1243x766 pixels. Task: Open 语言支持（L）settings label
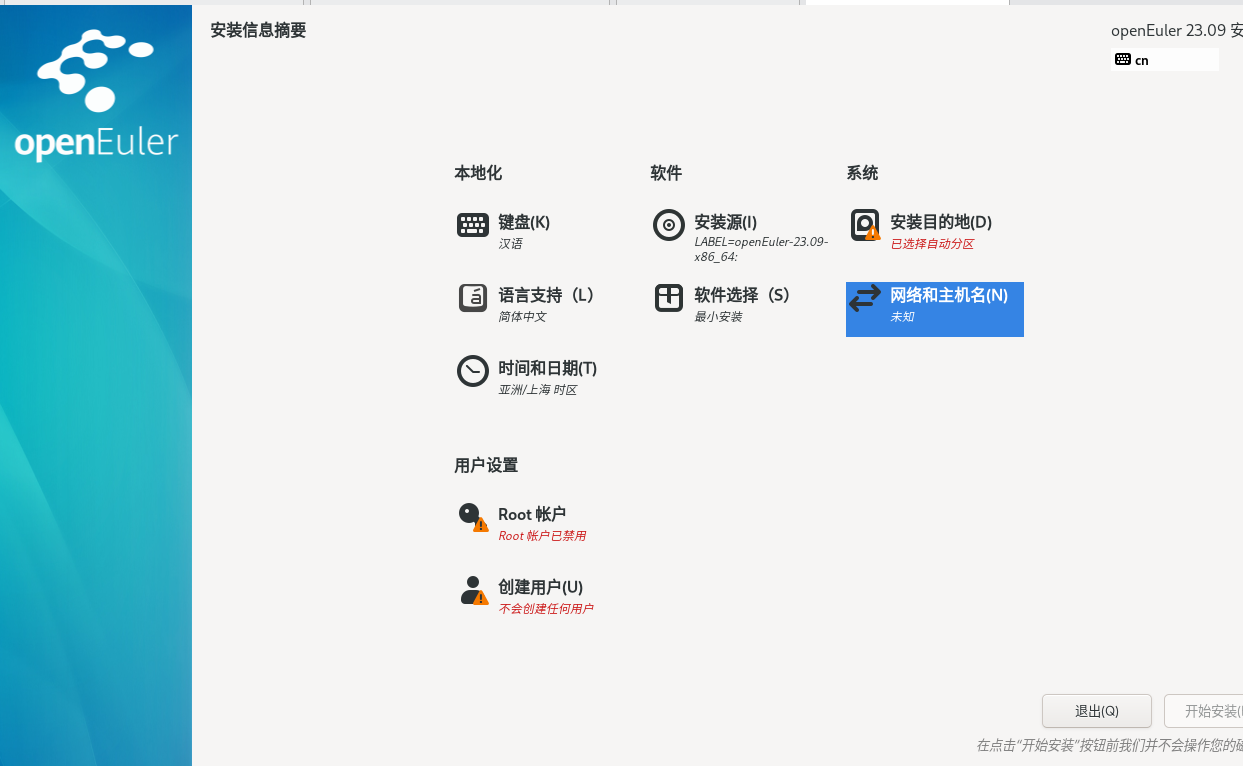point(546,295)
